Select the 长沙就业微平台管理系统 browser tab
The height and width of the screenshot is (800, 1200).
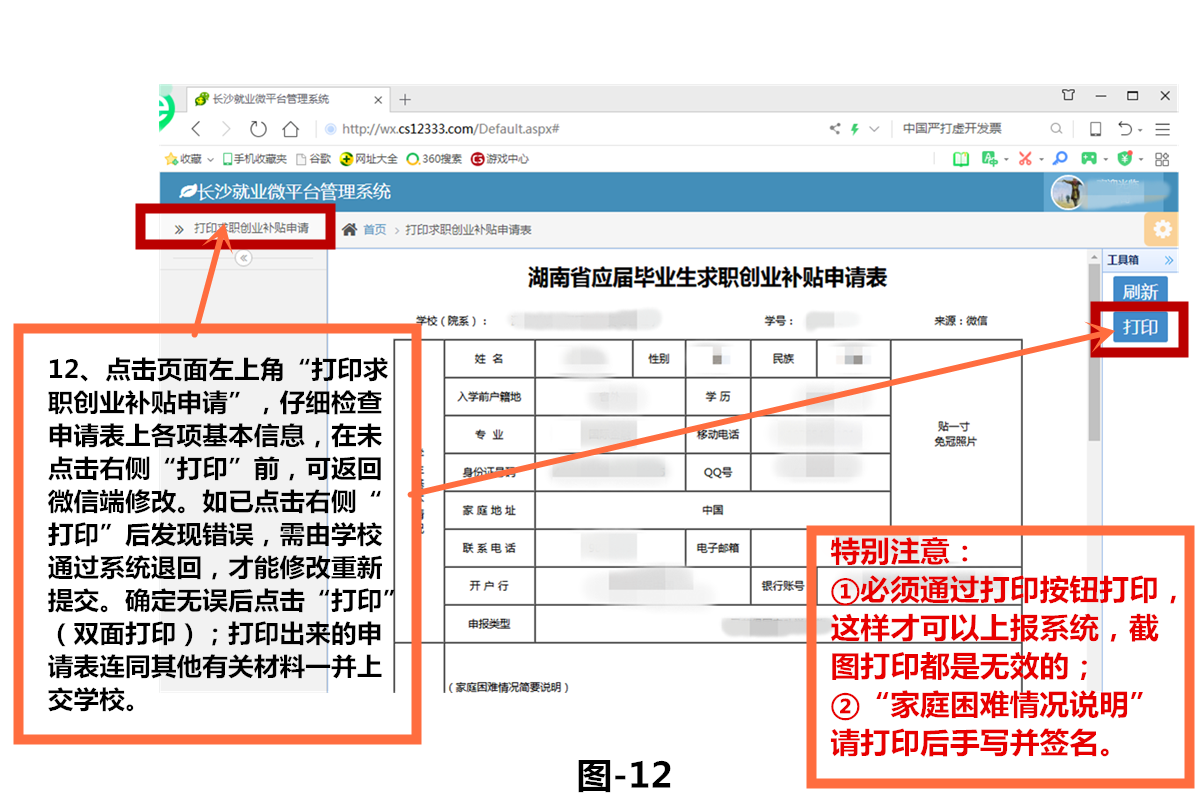[x=270, y=99]
